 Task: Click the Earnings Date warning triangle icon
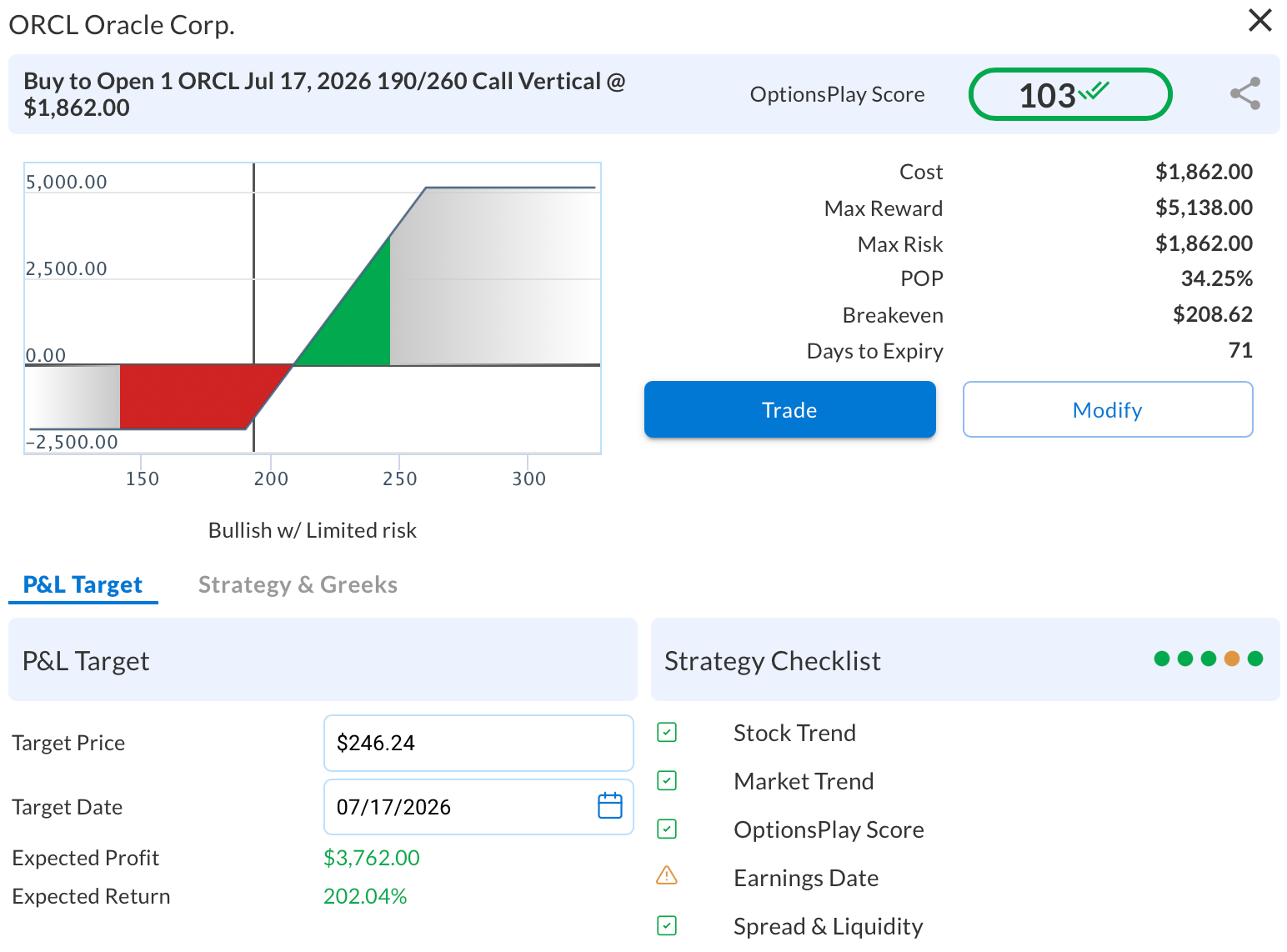click(667, 875)
